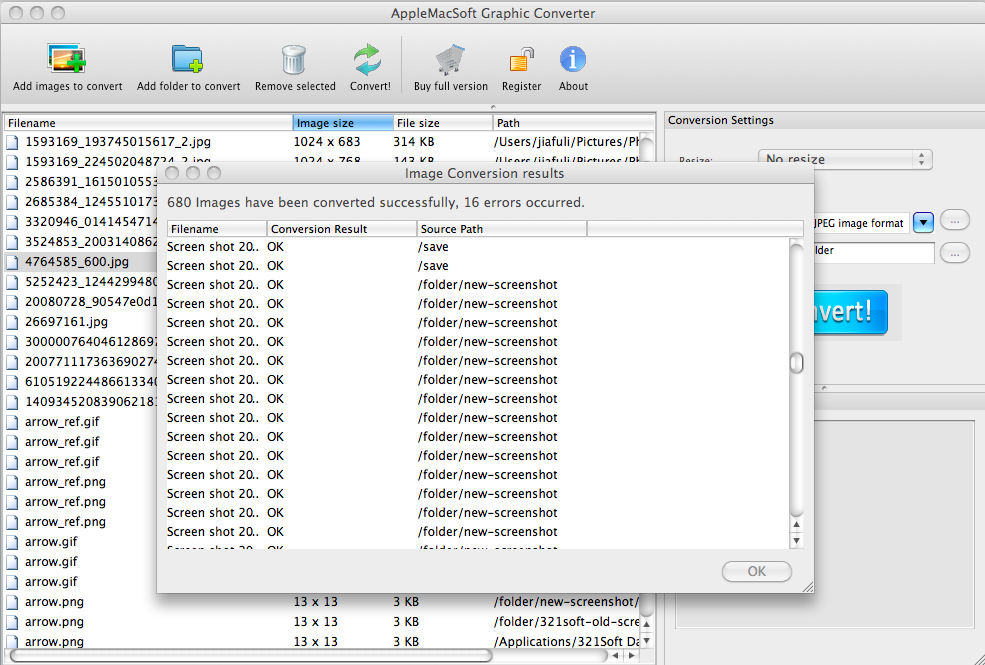Click /Applications/321Soft path cell
Image resolution: width=985 pixels, height=665 pixels.
(567, 642)
